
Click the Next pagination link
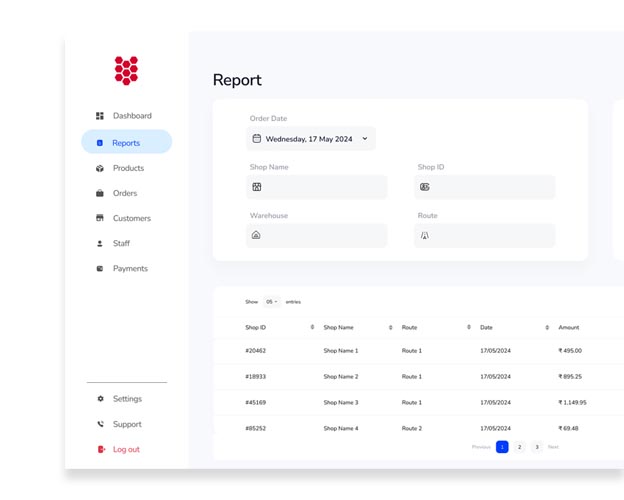[x=553, y=447]
